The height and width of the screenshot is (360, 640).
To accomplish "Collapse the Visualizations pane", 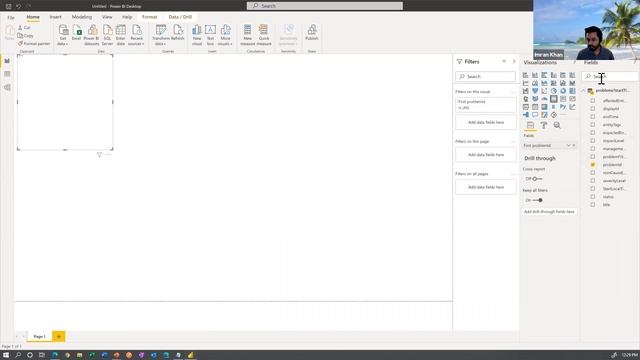I will click(574, 62).
